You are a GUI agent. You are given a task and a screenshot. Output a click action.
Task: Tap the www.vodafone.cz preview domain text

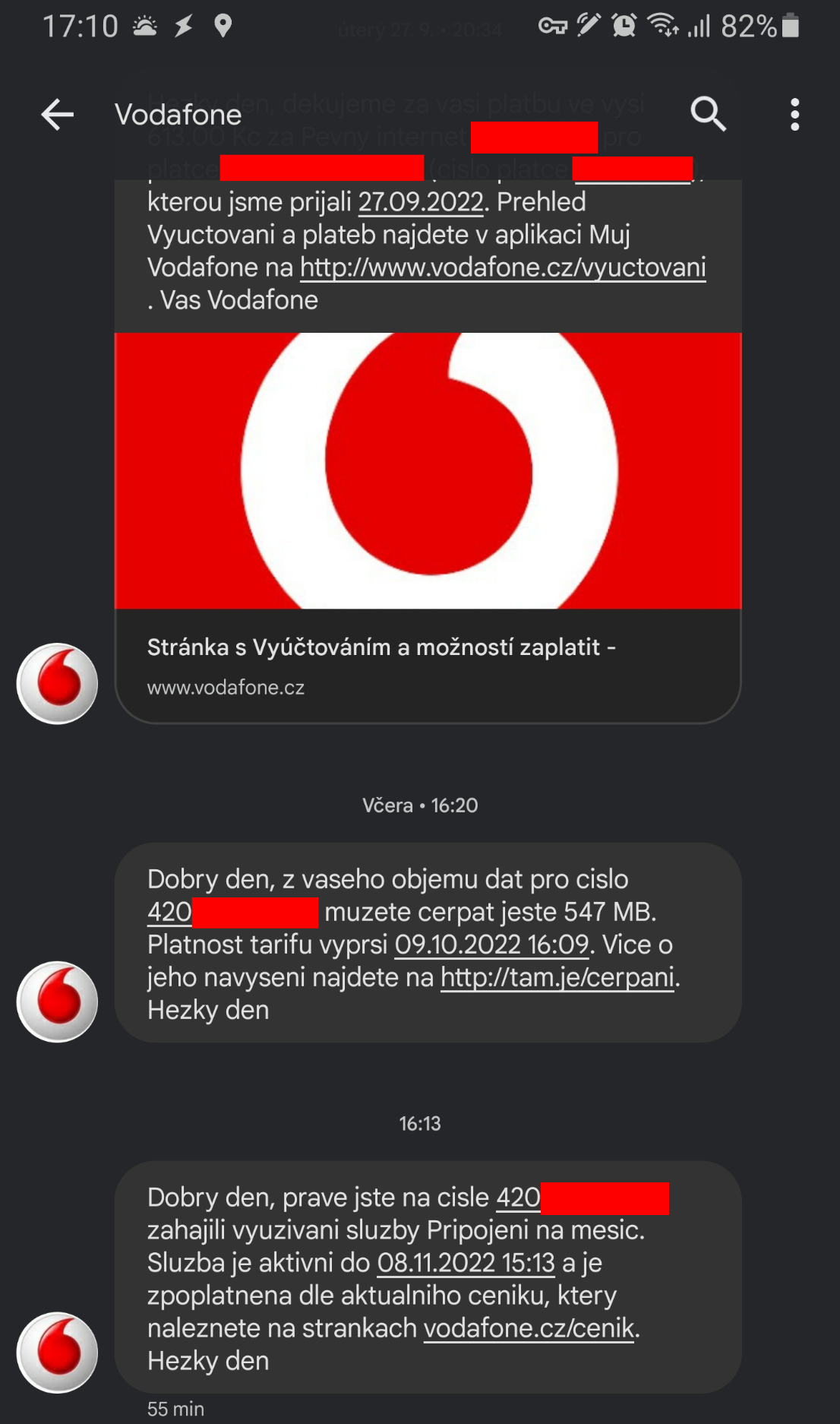point(226,688)
